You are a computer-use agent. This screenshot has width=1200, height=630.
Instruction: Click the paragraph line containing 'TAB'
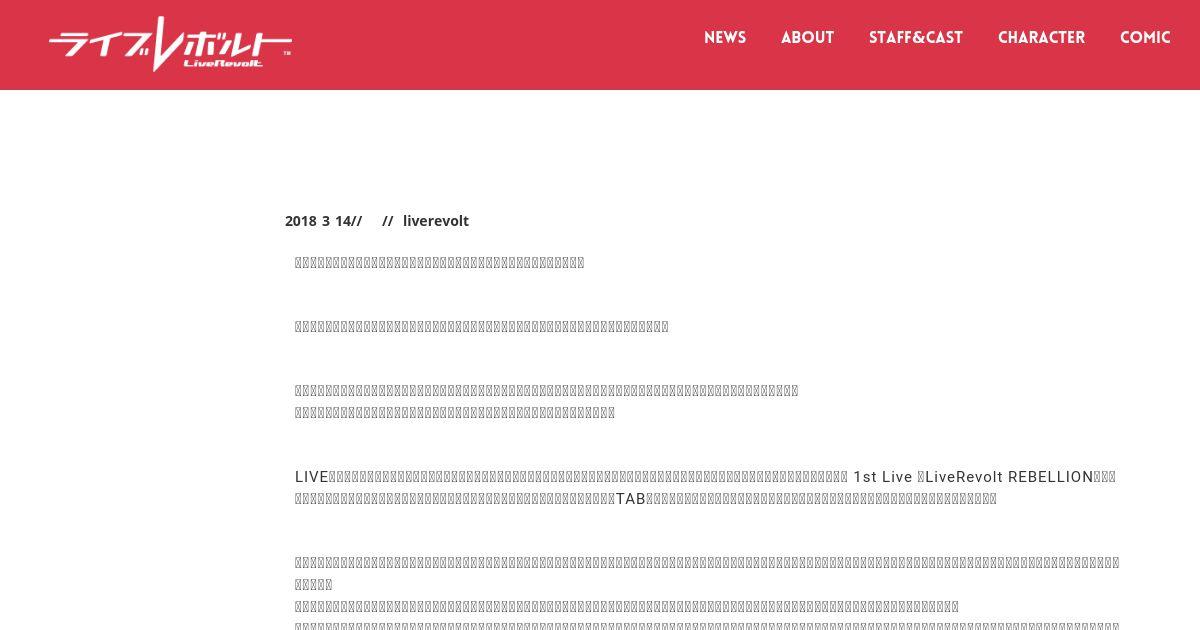pyautogui.click(x=646, y=499)
